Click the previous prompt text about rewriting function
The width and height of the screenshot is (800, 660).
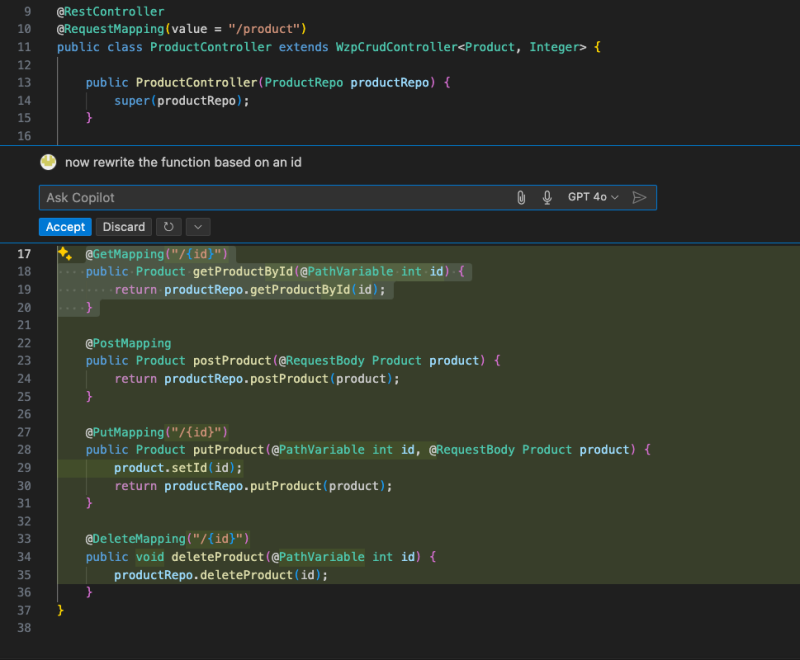click(x=183, y=162)
